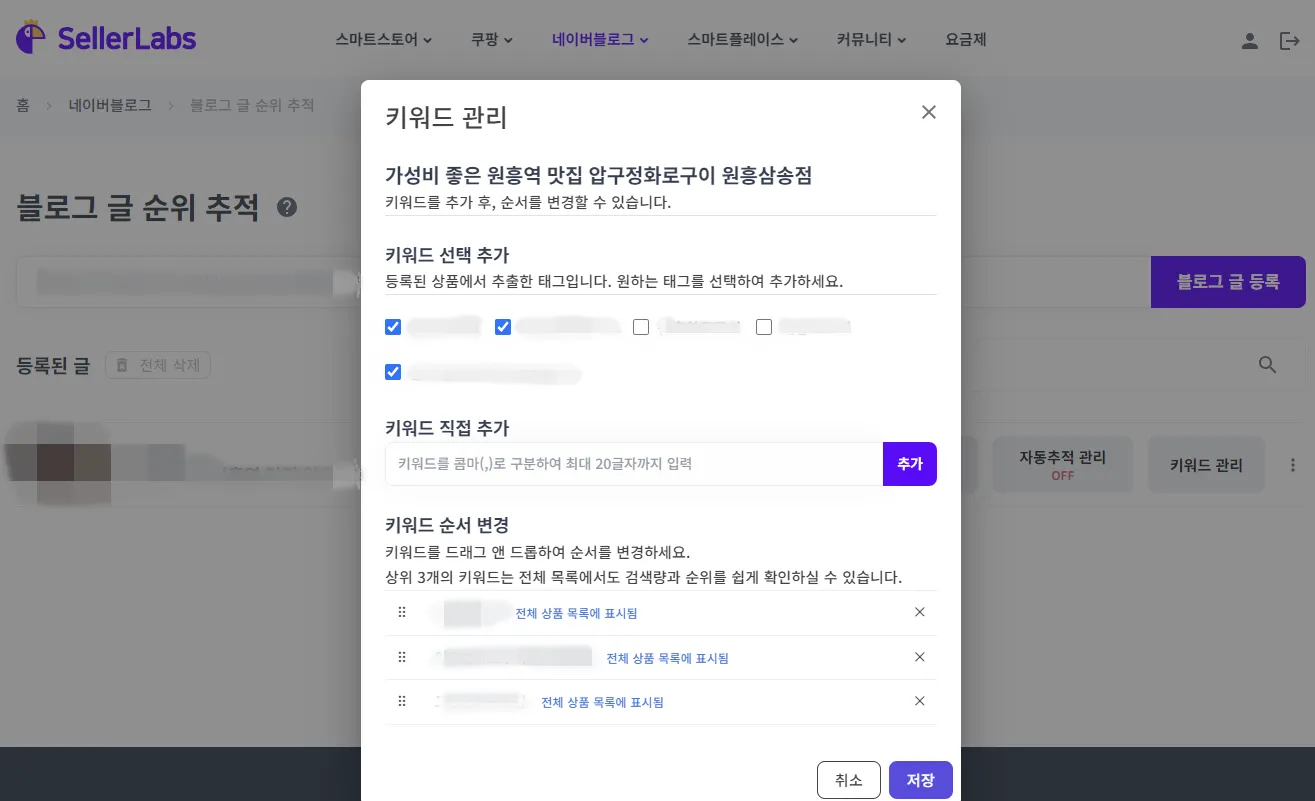
Task: Open the three-dot more options menu
Action: 1293,465
